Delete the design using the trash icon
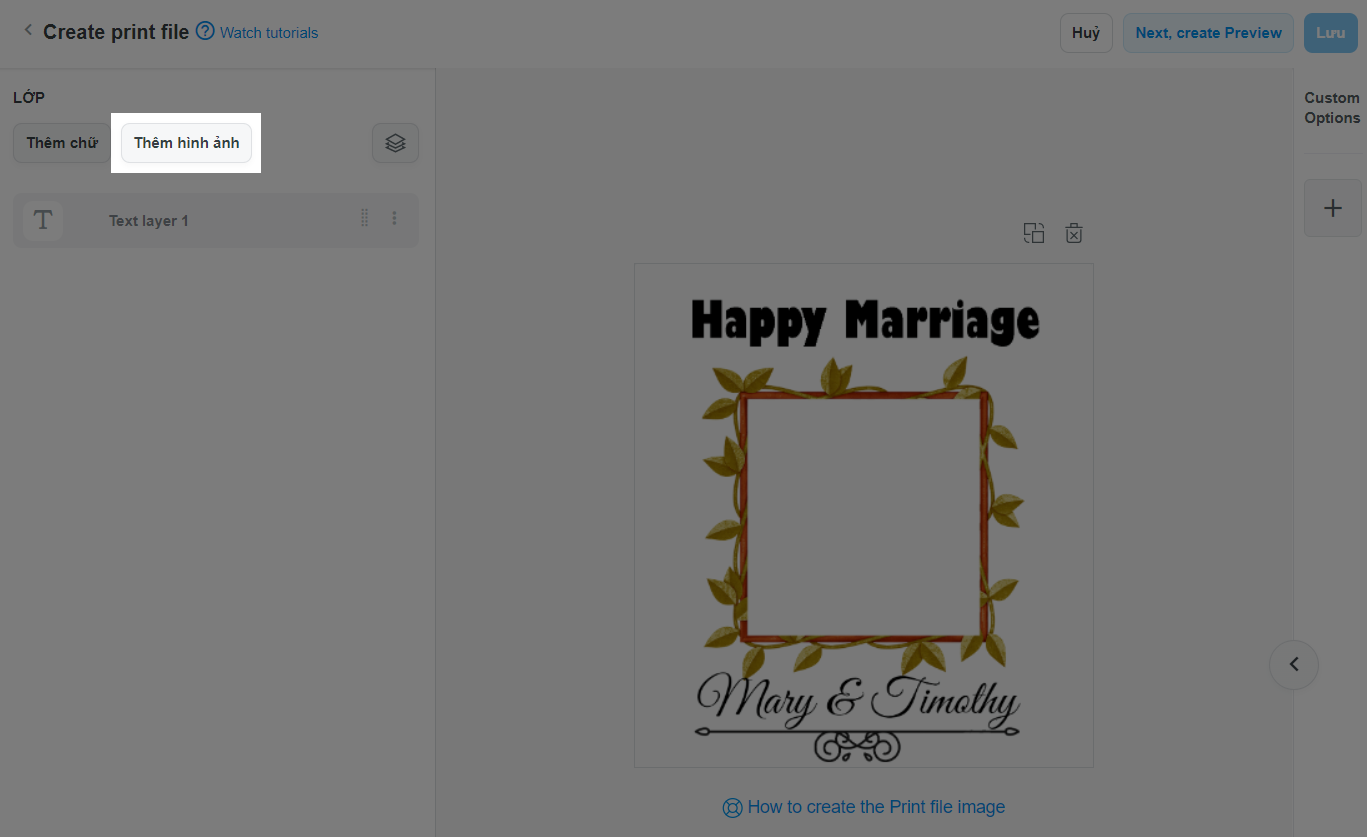Screen dimensions: 1367x837 pos(1074,233)
